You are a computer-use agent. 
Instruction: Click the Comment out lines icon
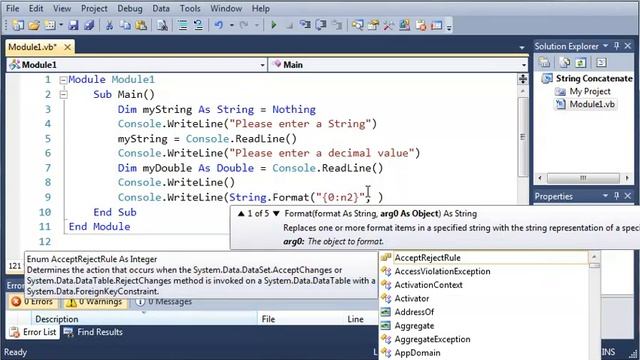[x=182, y=25]
